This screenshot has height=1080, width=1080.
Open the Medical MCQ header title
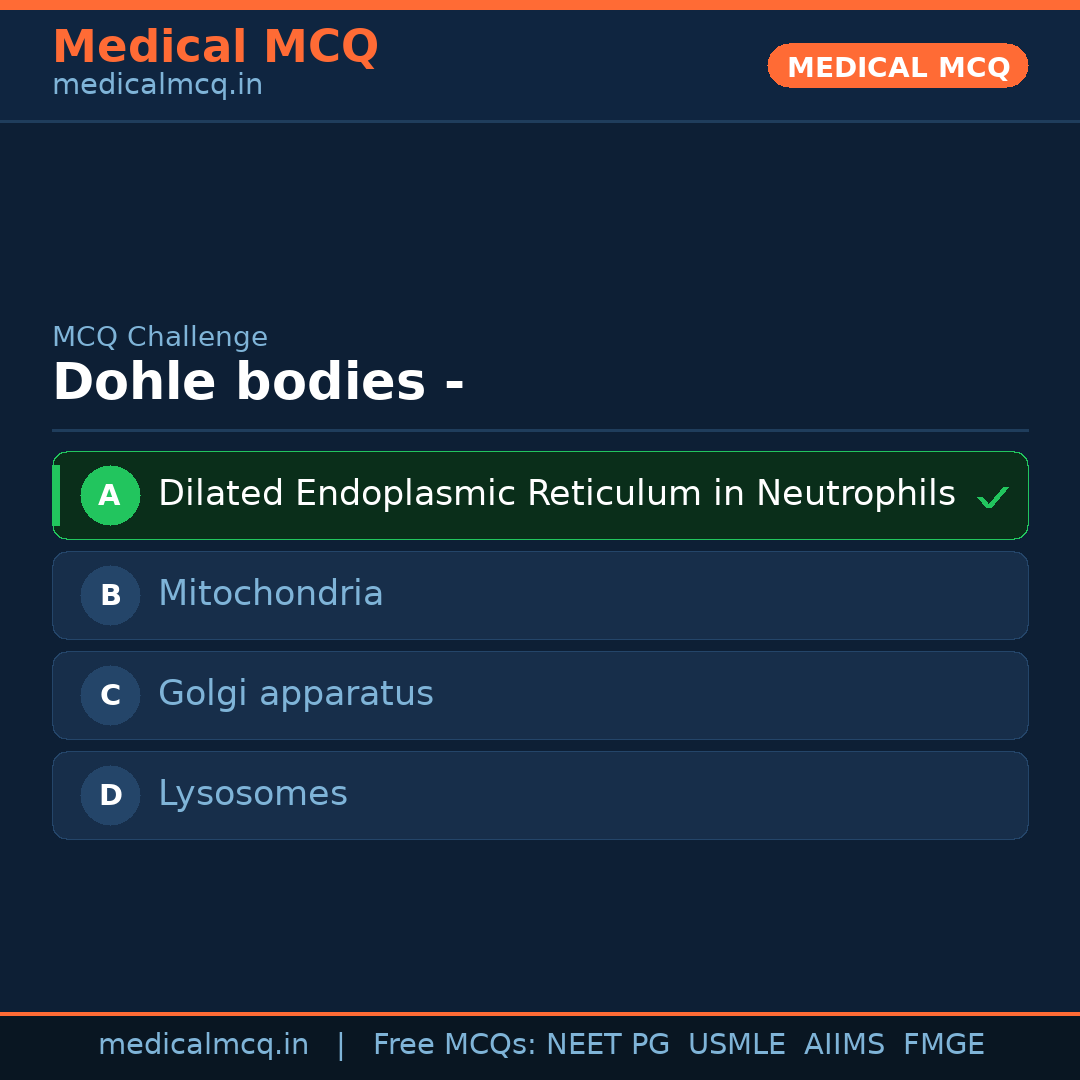(x=215, y=46)
